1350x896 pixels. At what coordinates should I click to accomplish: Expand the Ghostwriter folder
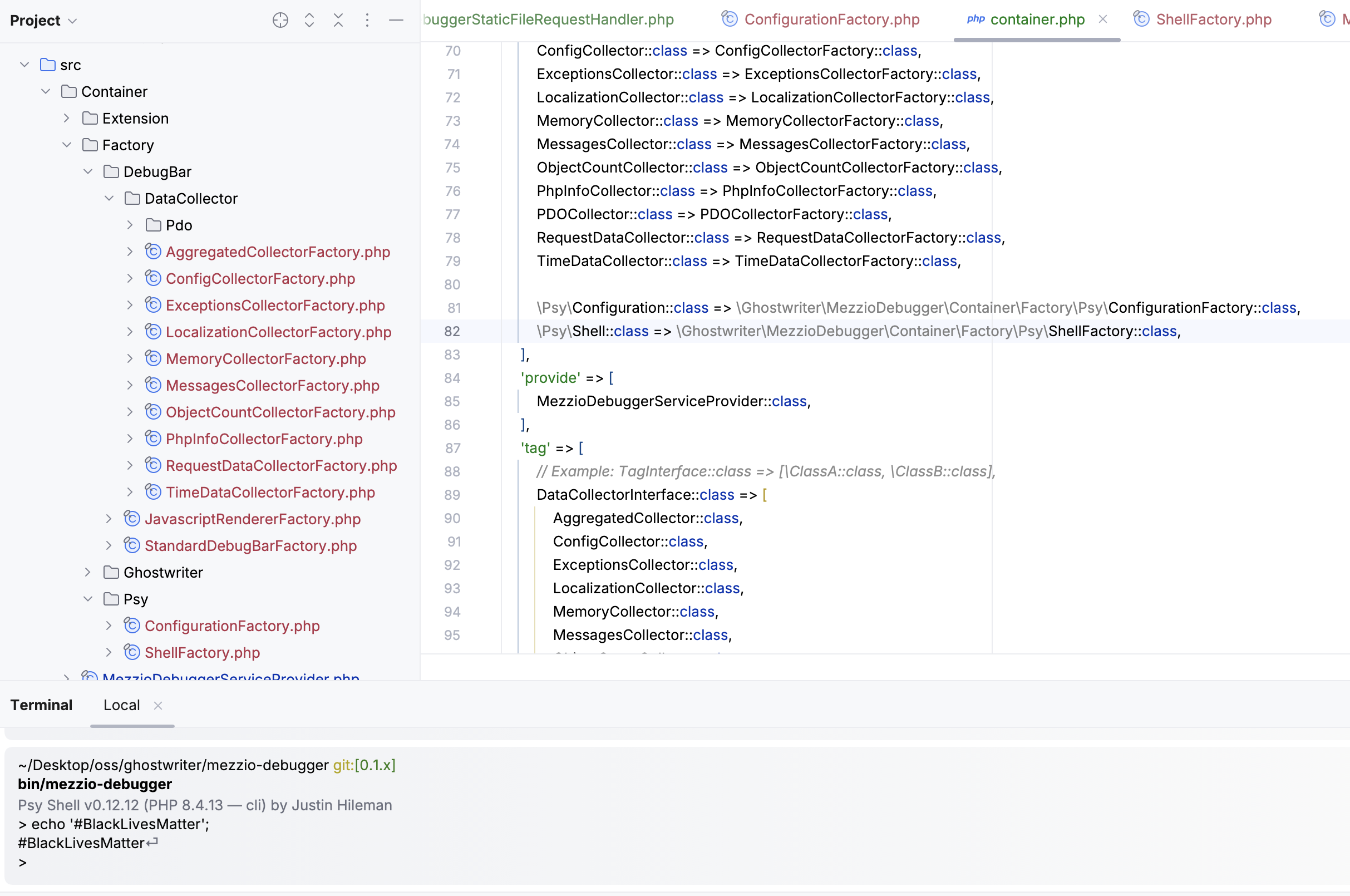click(x=87, y=572)
